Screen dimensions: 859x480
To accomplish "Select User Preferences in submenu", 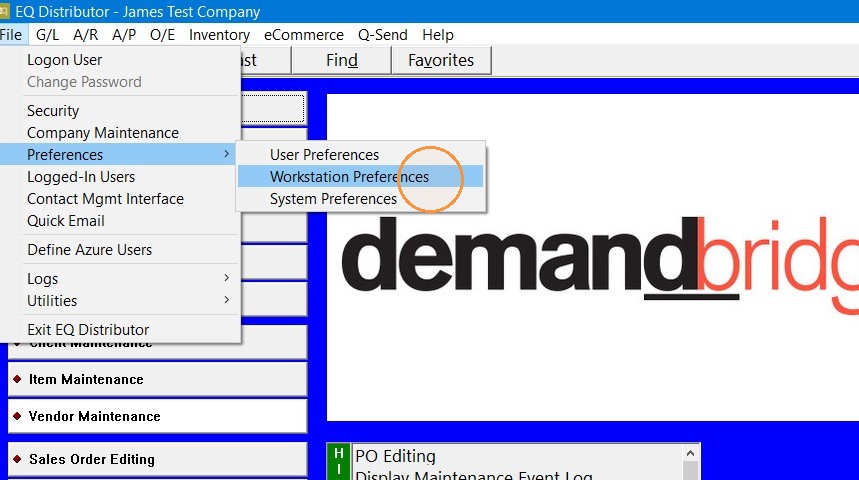I will pos(360,155).
